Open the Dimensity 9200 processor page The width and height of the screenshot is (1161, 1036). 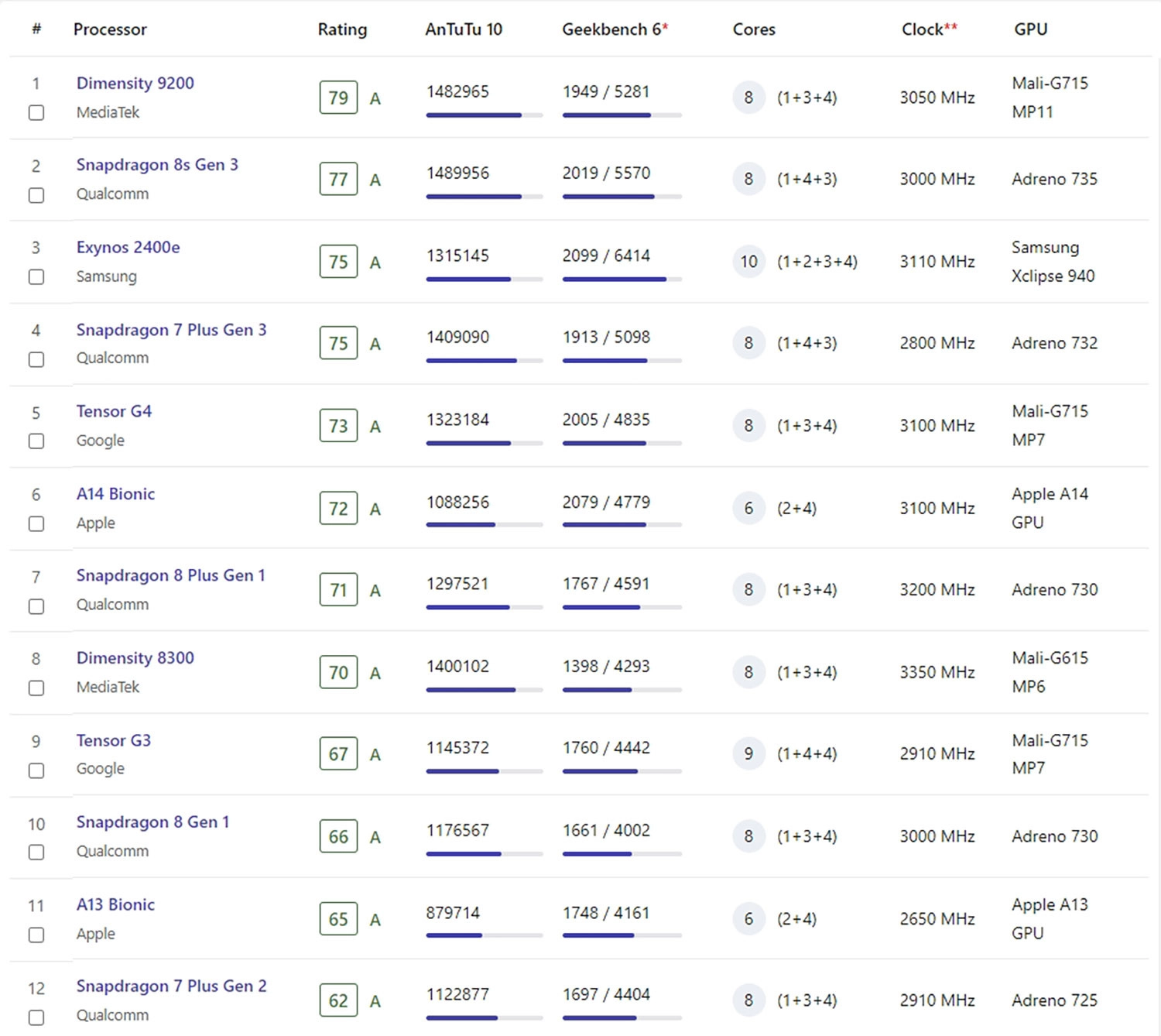135,83
